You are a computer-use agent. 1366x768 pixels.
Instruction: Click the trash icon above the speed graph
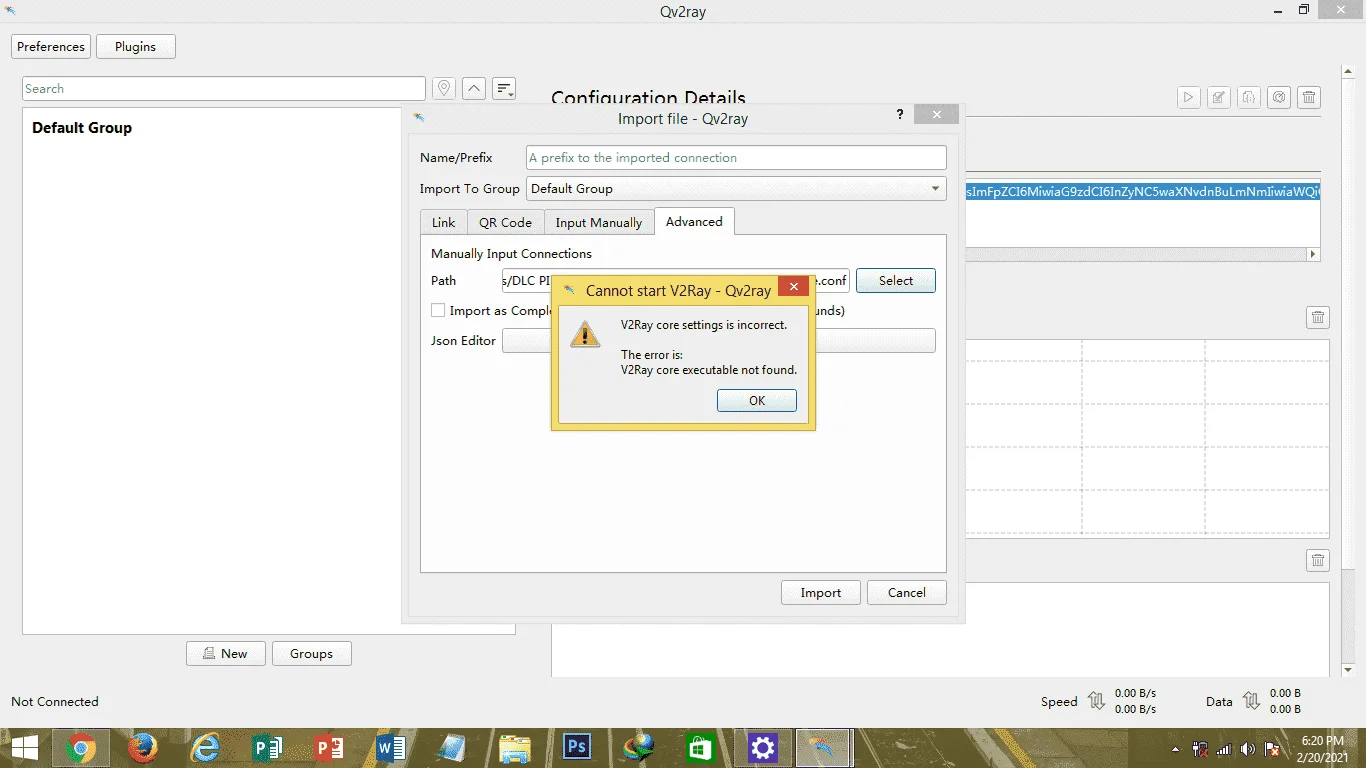tap(1318, 318)
